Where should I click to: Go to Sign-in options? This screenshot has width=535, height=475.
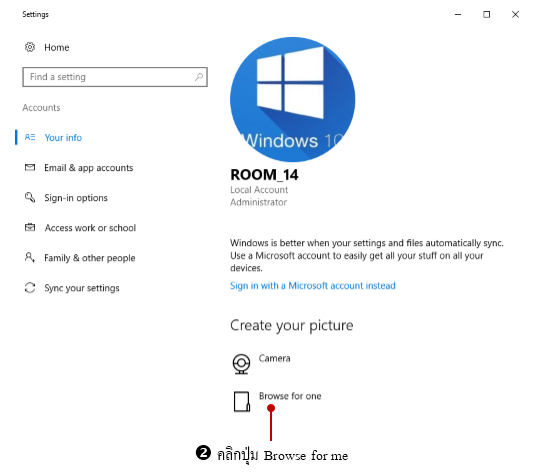[x=76, y=198]
